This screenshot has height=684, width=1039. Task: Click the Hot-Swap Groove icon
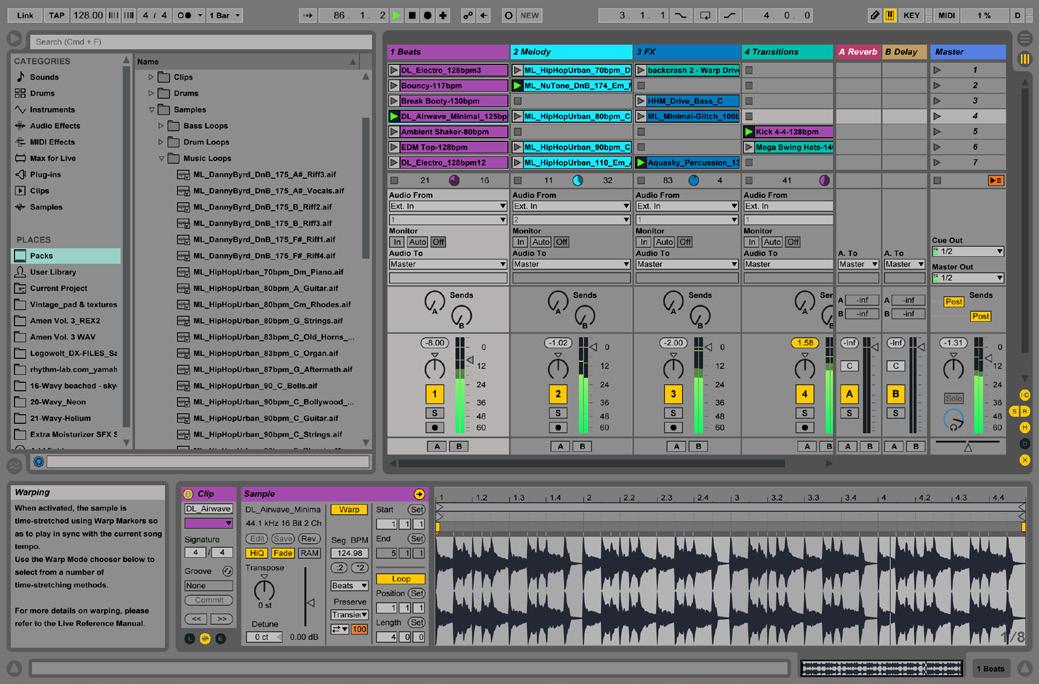(x=227, y=571)
